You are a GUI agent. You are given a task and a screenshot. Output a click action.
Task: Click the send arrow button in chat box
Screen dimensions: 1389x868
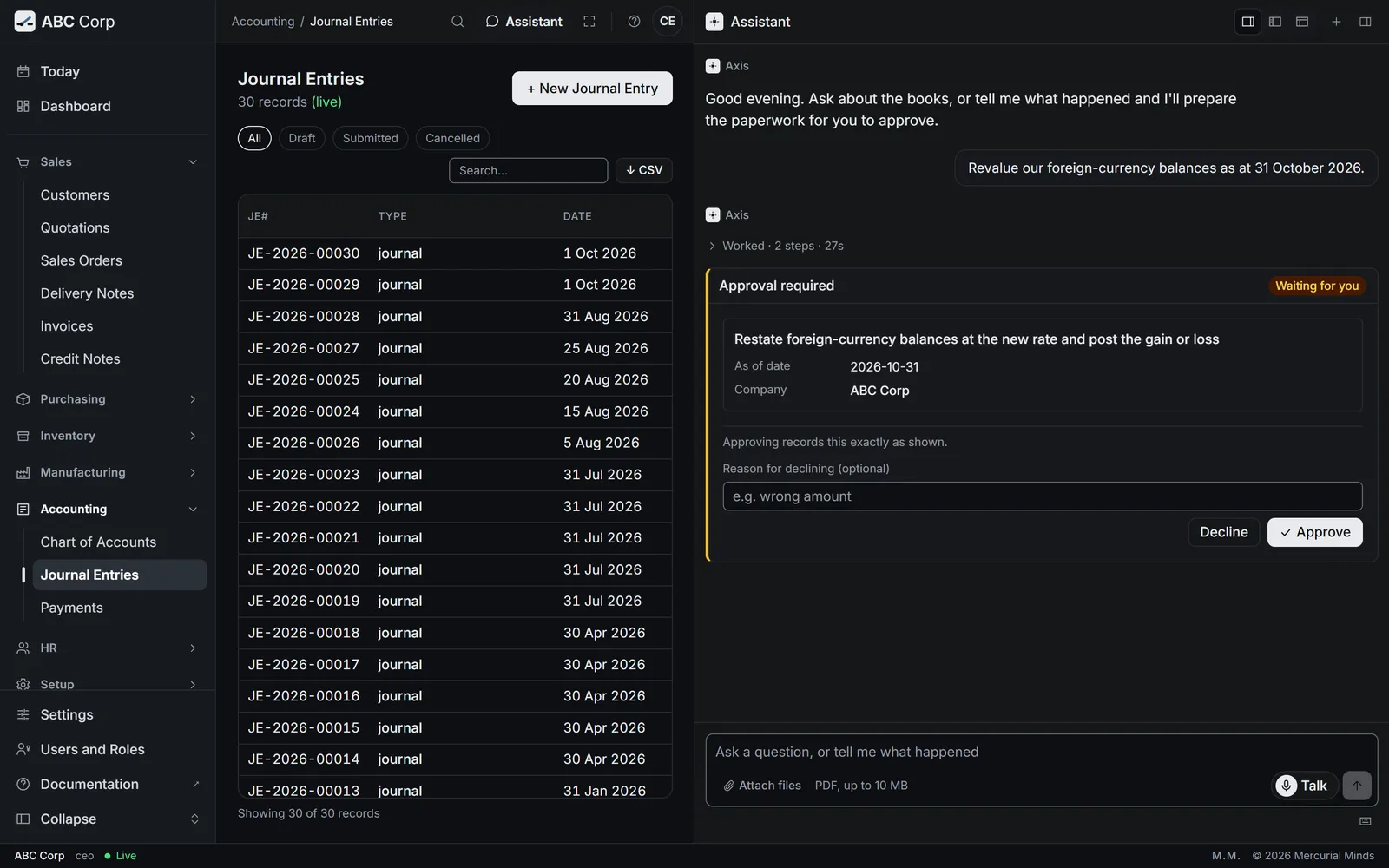click(1357, 786)
